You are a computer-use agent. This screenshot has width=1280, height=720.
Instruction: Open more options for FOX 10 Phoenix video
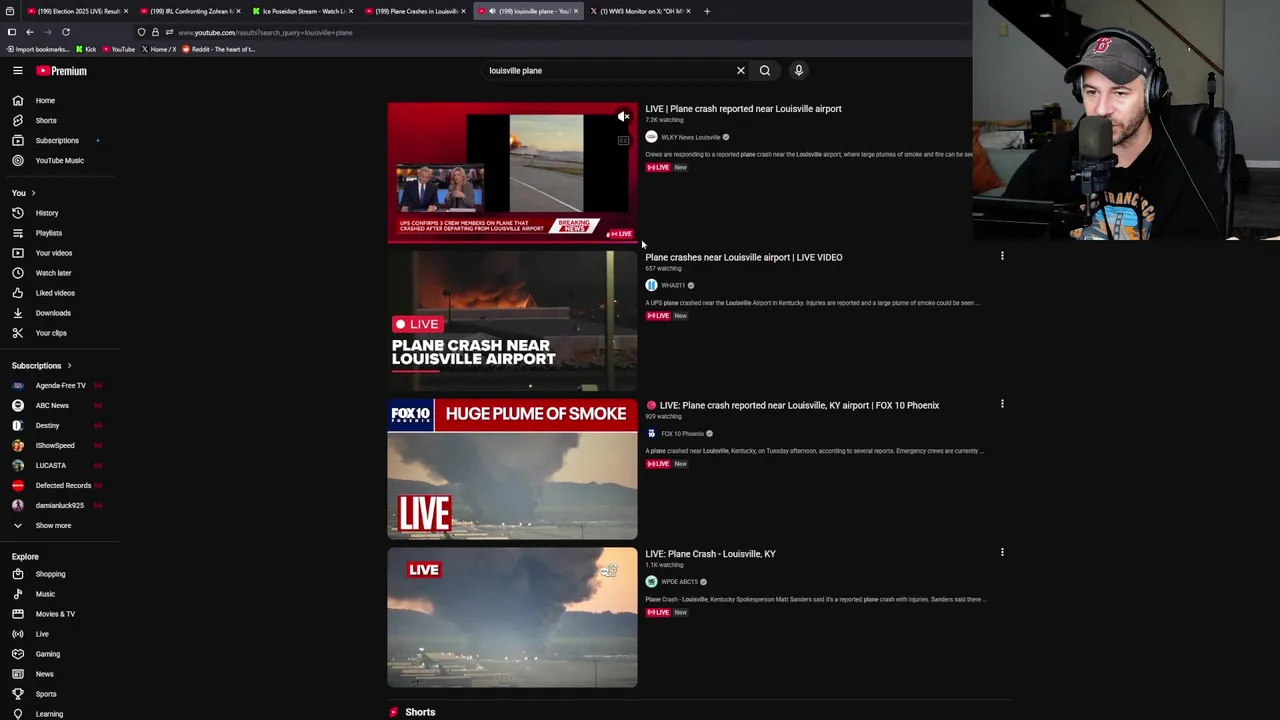pos(1002,404)
